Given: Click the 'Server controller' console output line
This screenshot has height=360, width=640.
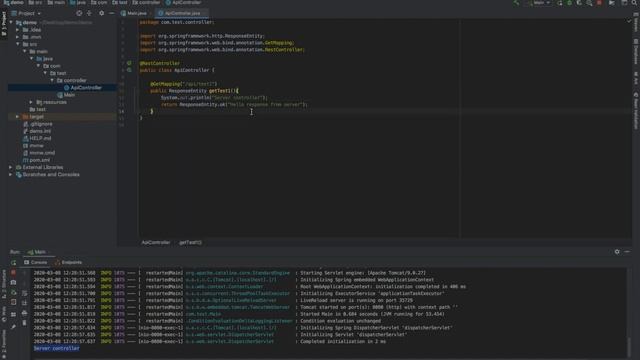Looking at the screenshot, I should coord(56,349).
